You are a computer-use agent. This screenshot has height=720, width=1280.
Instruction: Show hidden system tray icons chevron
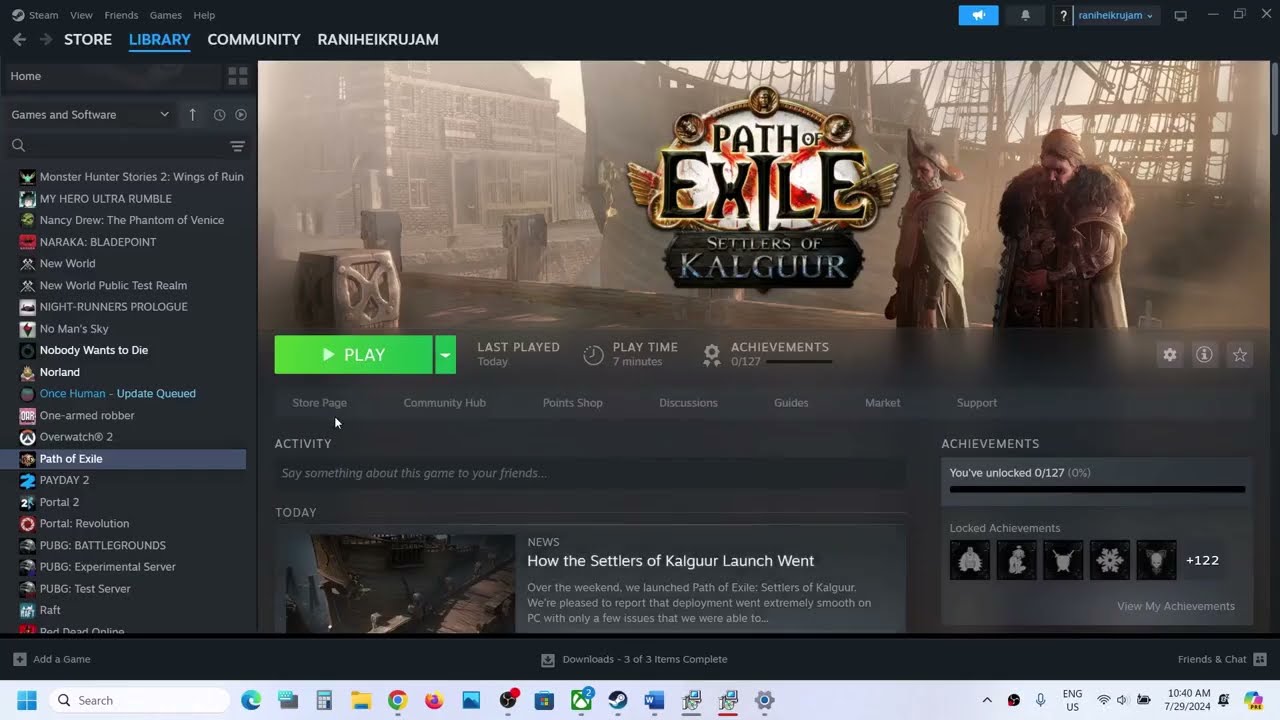[987, 700]
